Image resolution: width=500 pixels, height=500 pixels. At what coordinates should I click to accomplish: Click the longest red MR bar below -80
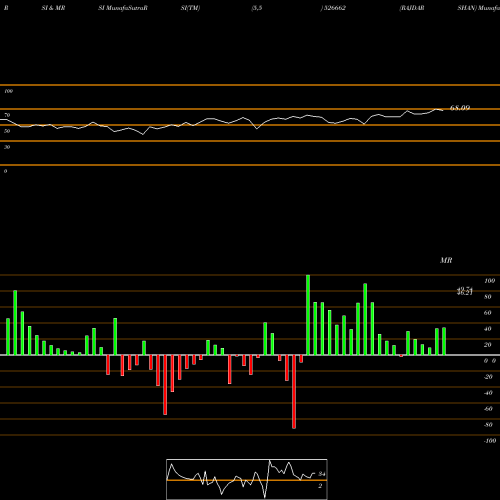294,392
